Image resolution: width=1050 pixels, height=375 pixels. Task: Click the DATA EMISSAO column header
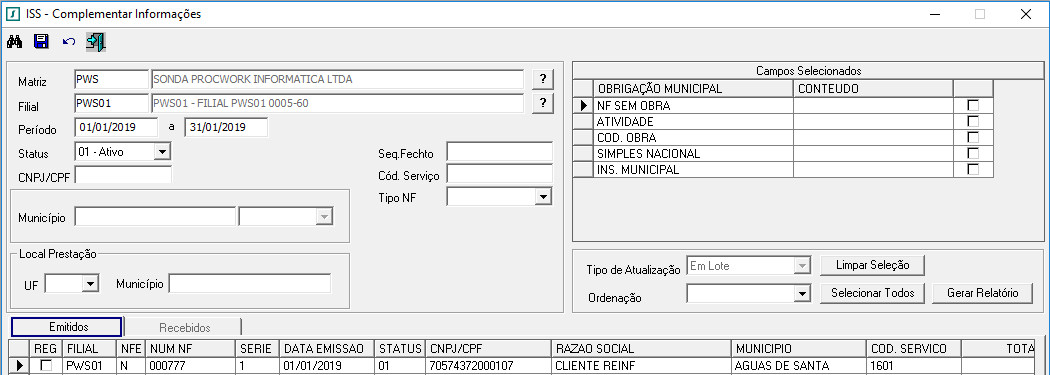pyautogui.click(x=328, y=349)
